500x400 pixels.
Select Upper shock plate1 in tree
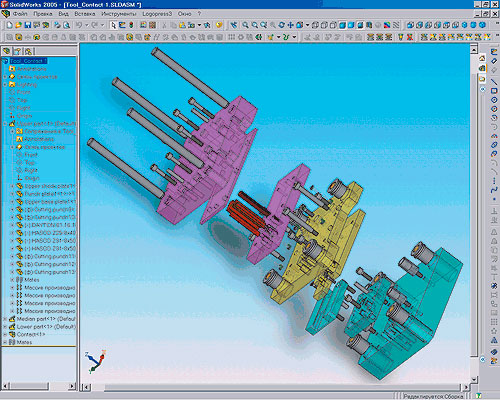point(50,186)
